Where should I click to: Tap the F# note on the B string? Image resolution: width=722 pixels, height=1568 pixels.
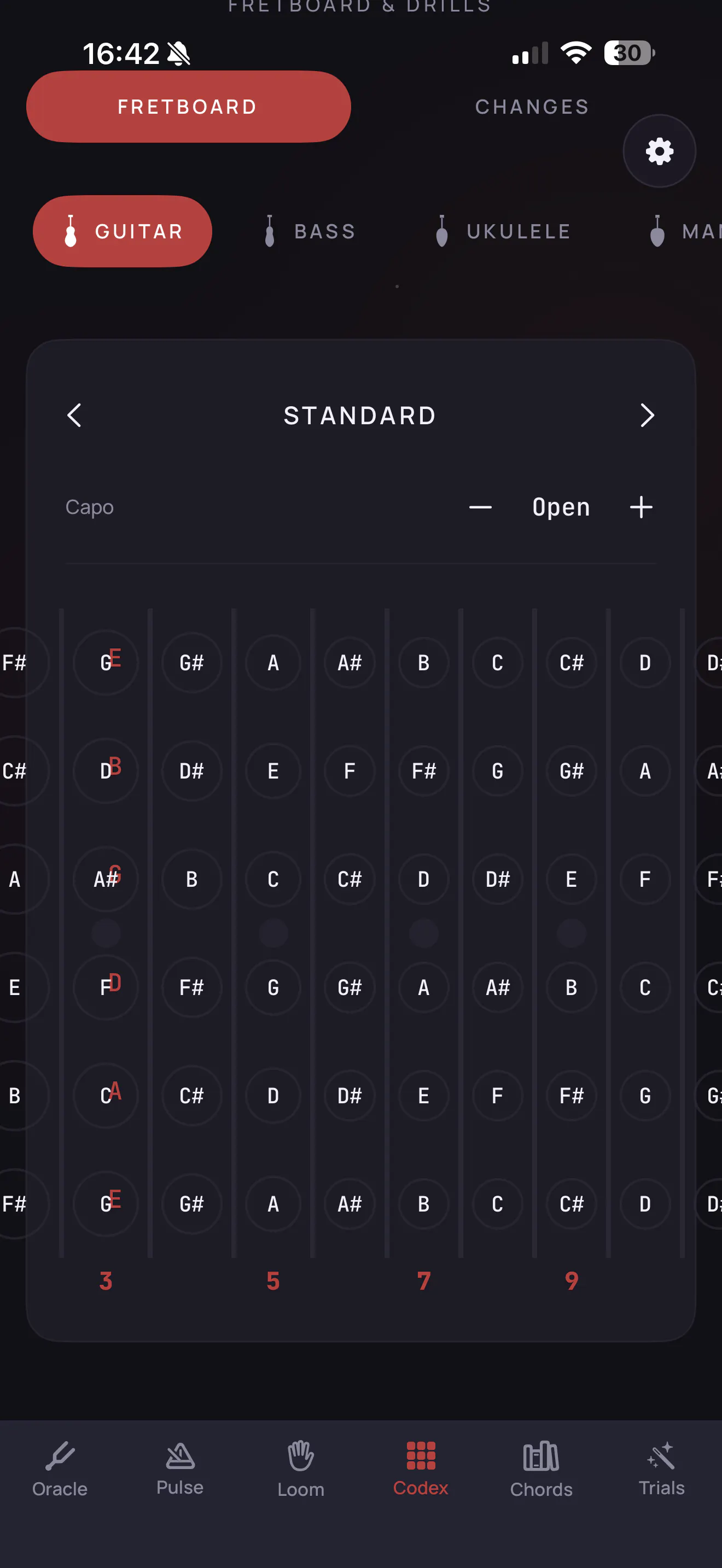pos(424,771)
